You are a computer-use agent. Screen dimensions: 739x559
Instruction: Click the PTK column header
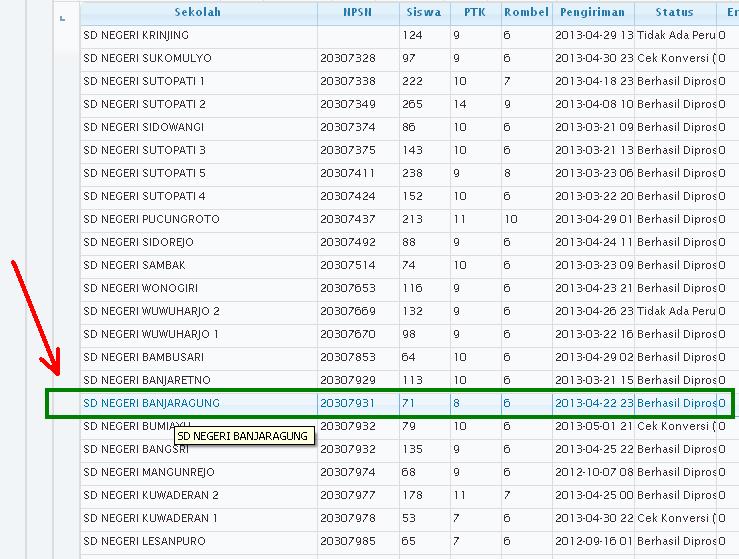(x=475, y=13)
